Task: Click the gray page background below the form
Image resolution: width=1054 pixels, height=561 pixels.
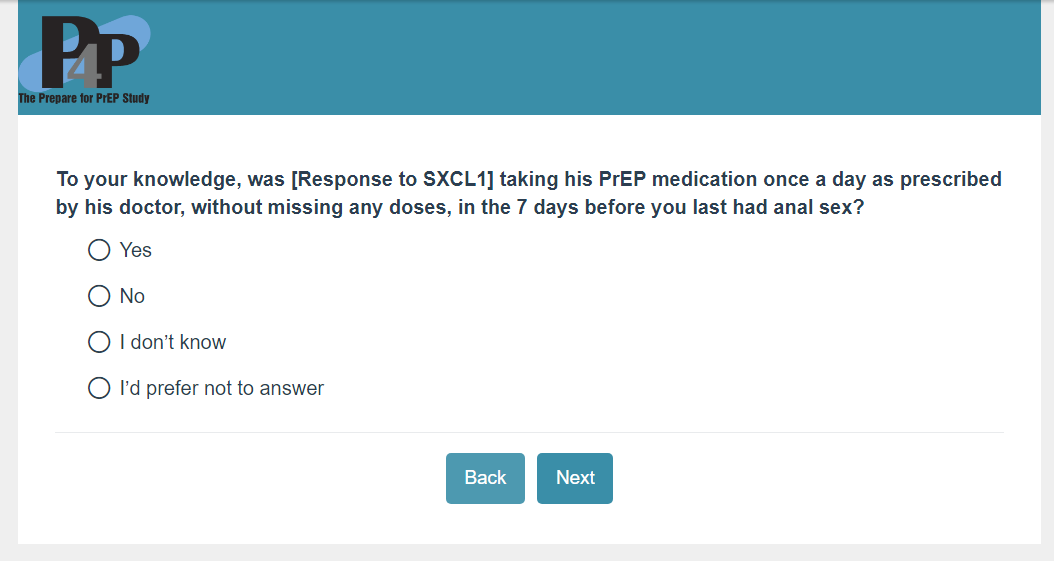Action: tap(527, 553)
